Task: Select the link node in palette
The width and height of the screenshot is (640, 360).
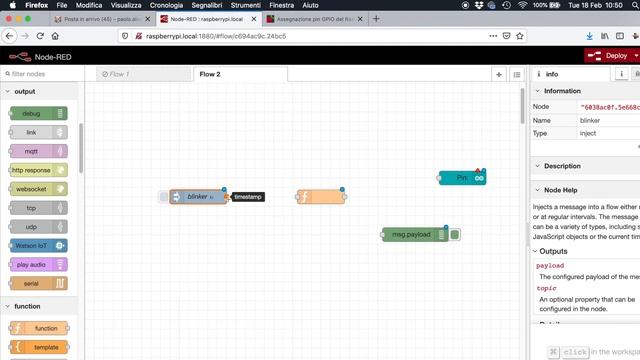Action: pyautogui.click(x=38, y=132)
